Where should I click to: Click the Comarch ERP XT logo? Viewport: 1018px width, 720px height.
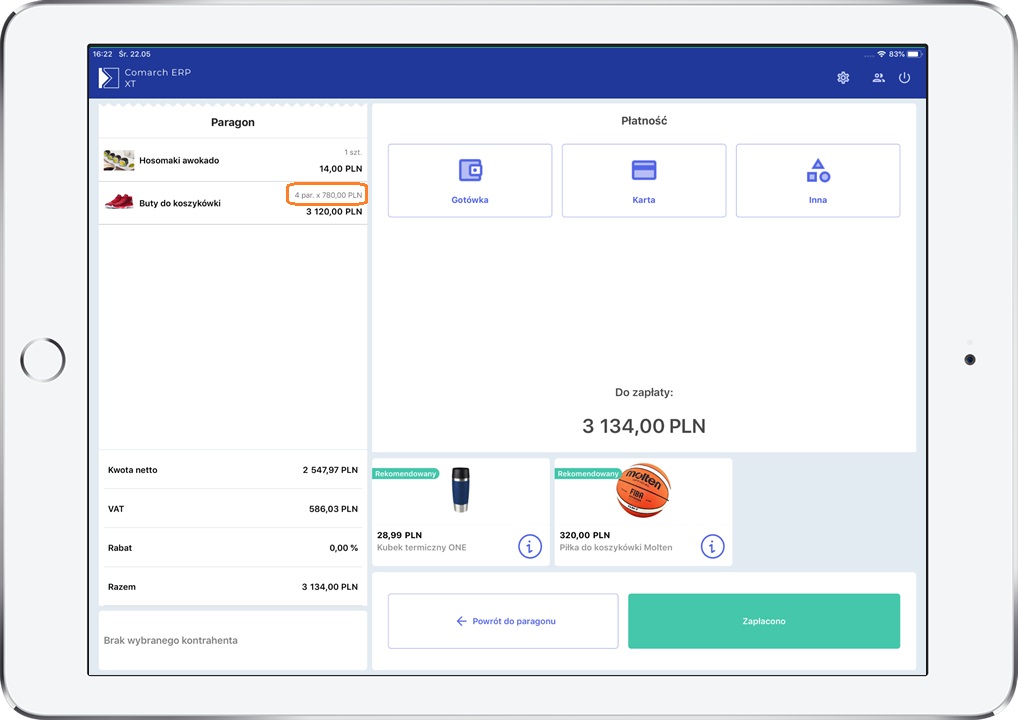click(x=109, y=78)
